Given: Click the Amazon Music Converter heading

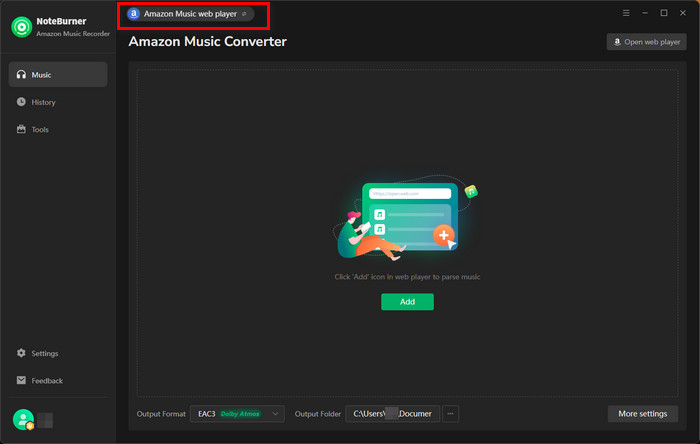Looking at the screenshot, I should [x=208, y=41].
